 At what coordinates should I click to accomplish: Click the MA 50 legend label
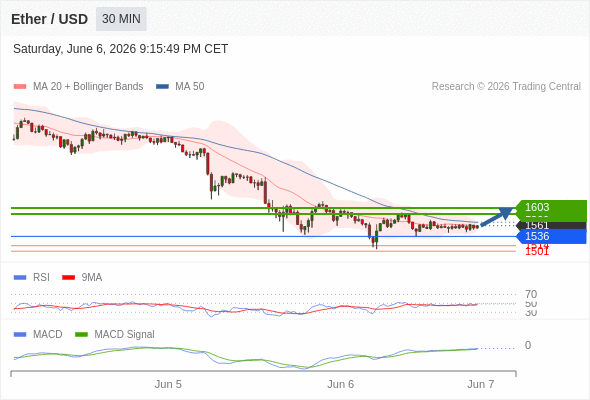(x=190, y=87)
